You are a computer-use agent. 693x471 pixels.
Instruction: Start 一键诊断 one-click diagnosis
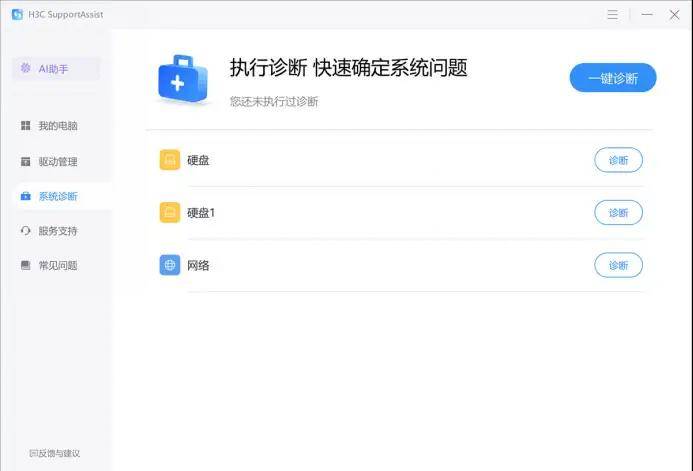(x=612, y=78)
